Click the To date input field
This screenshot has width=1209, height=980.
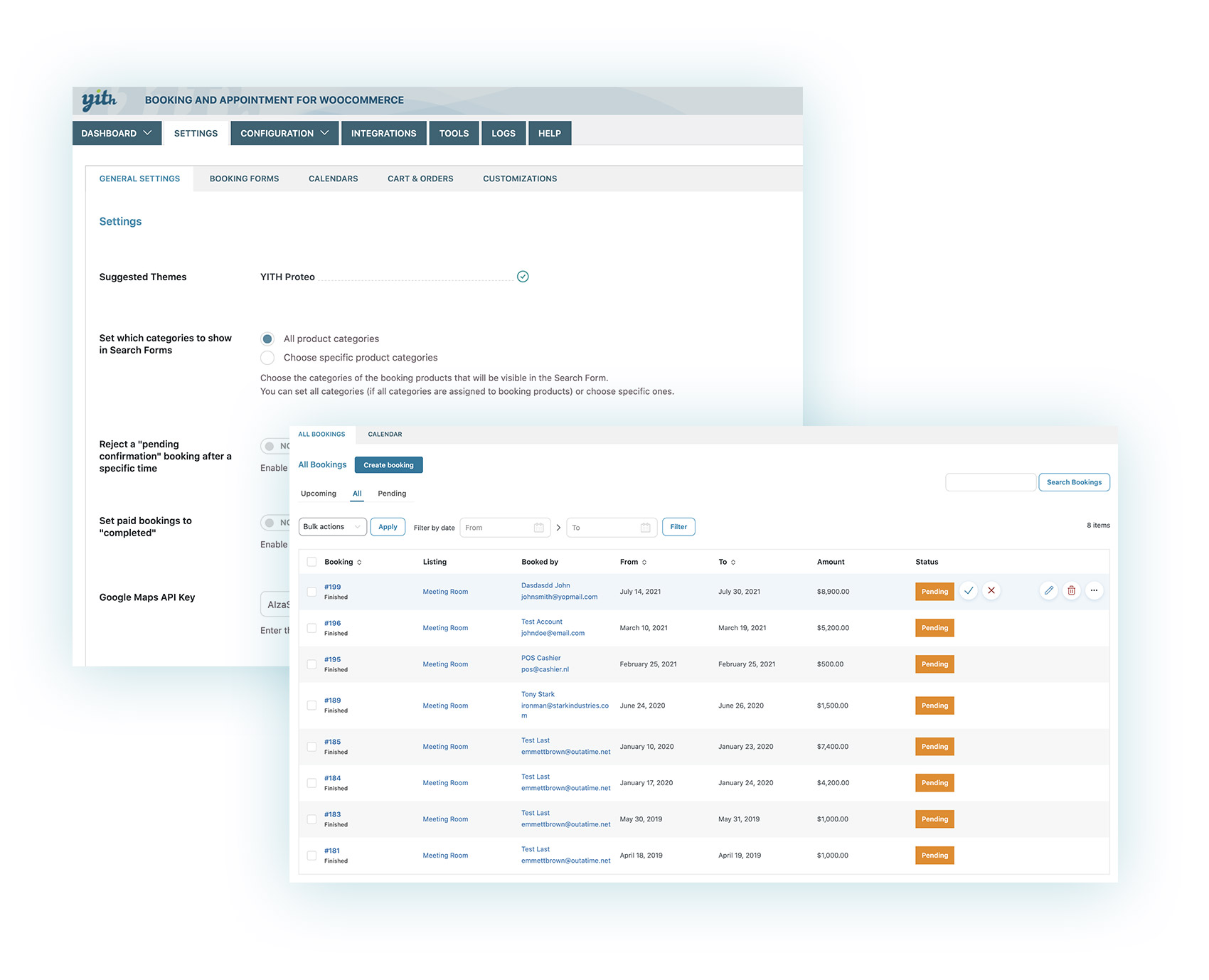pyautogui.click(x=612, y=528)
